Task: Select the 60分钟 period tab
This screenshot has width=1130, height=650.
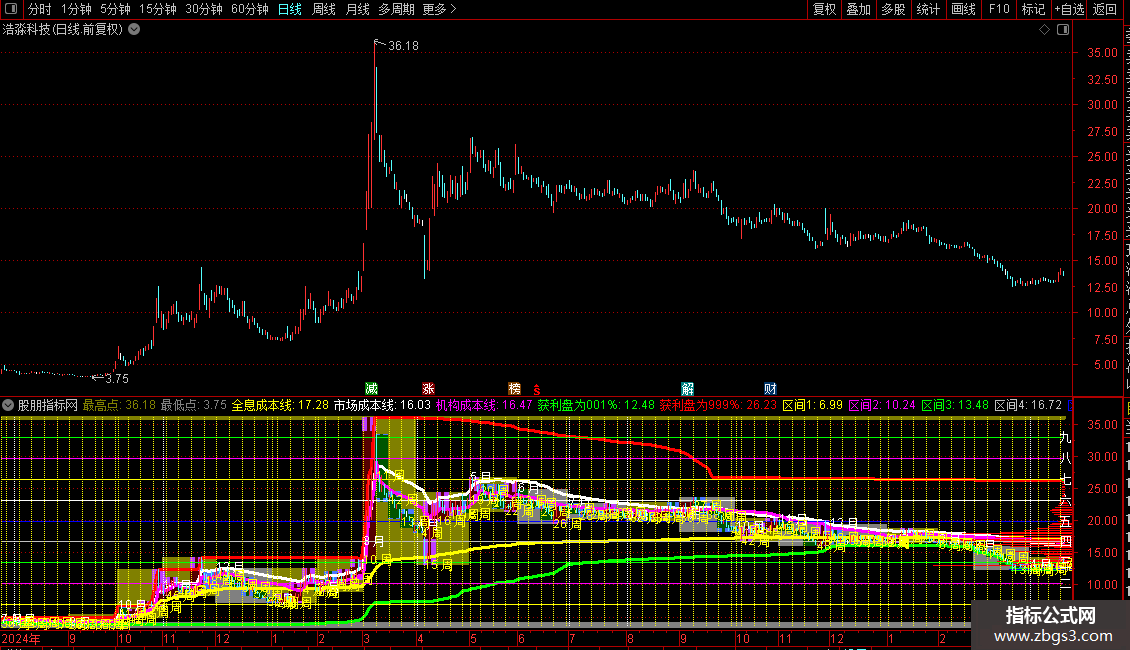Action: (x=249, y=9)
